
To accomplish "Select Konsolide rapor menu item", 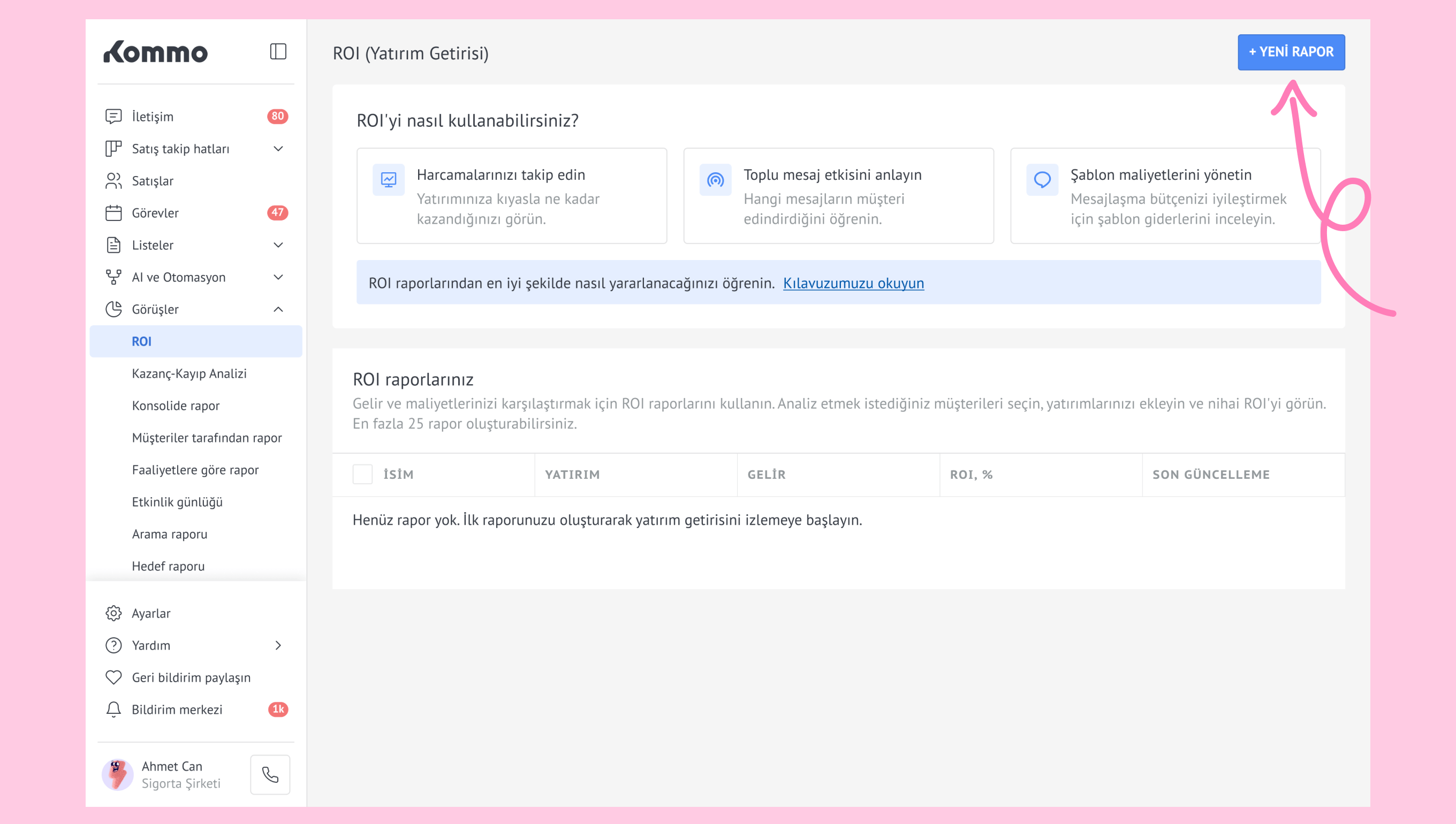I will (176, 406).
